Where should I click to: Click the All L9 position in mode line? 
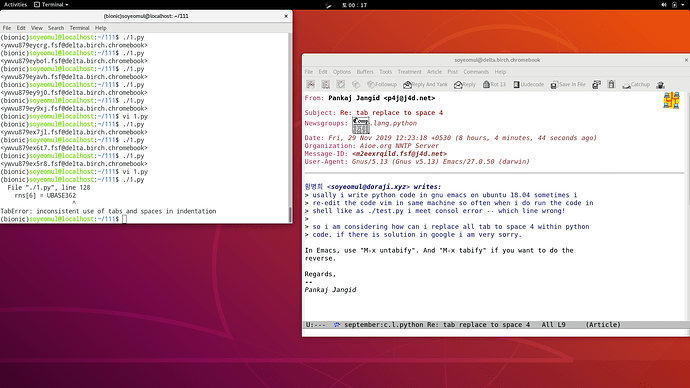click(553, 325)
